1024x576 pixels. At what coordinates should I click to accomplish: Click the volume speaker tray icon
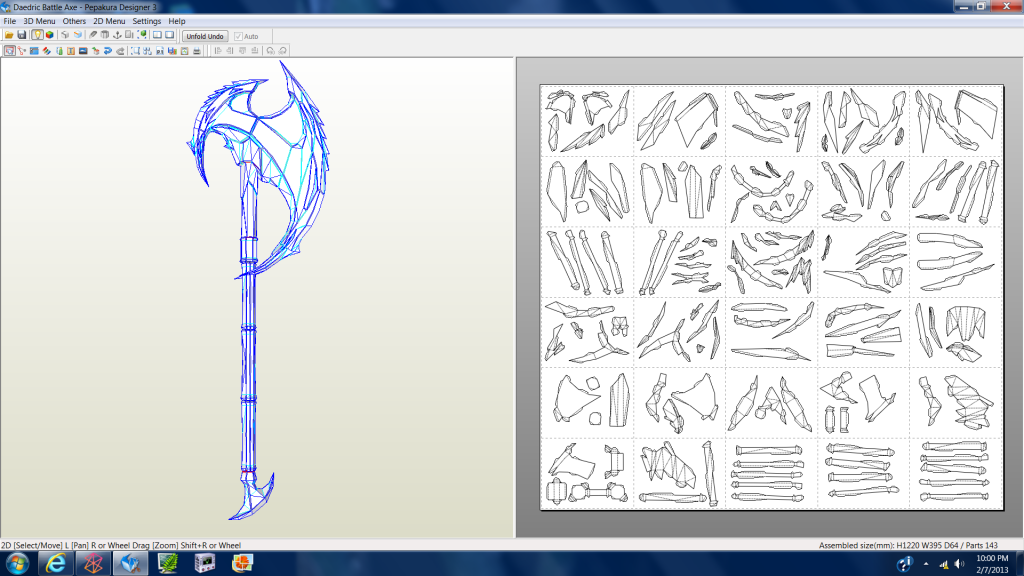[x=959, y=564]
